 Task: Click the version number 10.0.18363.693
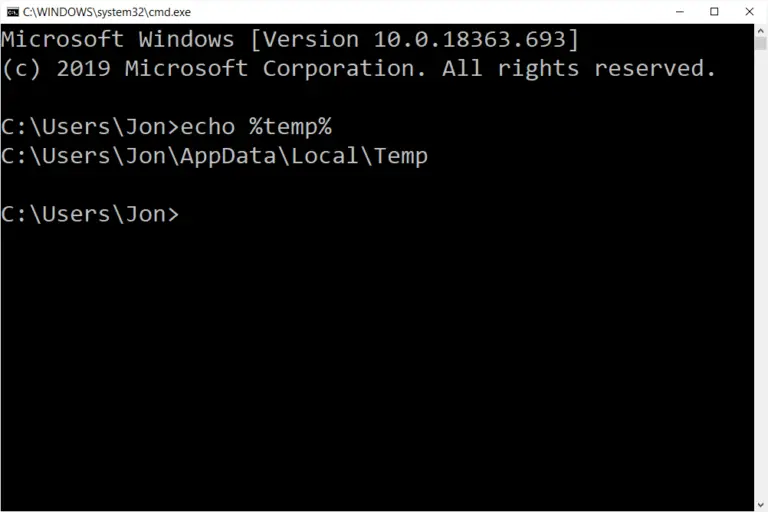click(x=470, y=39)
